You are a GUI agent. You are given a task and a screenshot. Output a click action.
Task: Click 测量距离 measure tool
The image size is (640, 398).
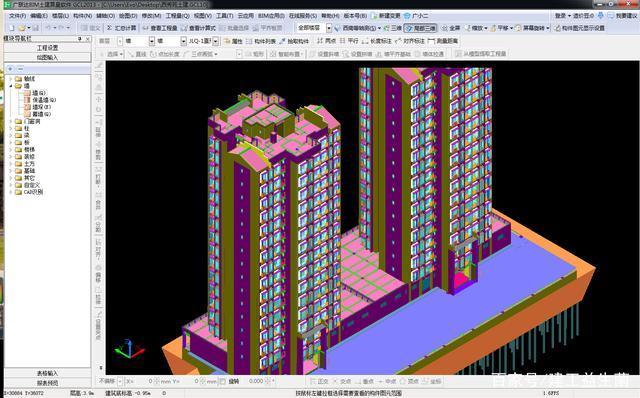point(443,41)
